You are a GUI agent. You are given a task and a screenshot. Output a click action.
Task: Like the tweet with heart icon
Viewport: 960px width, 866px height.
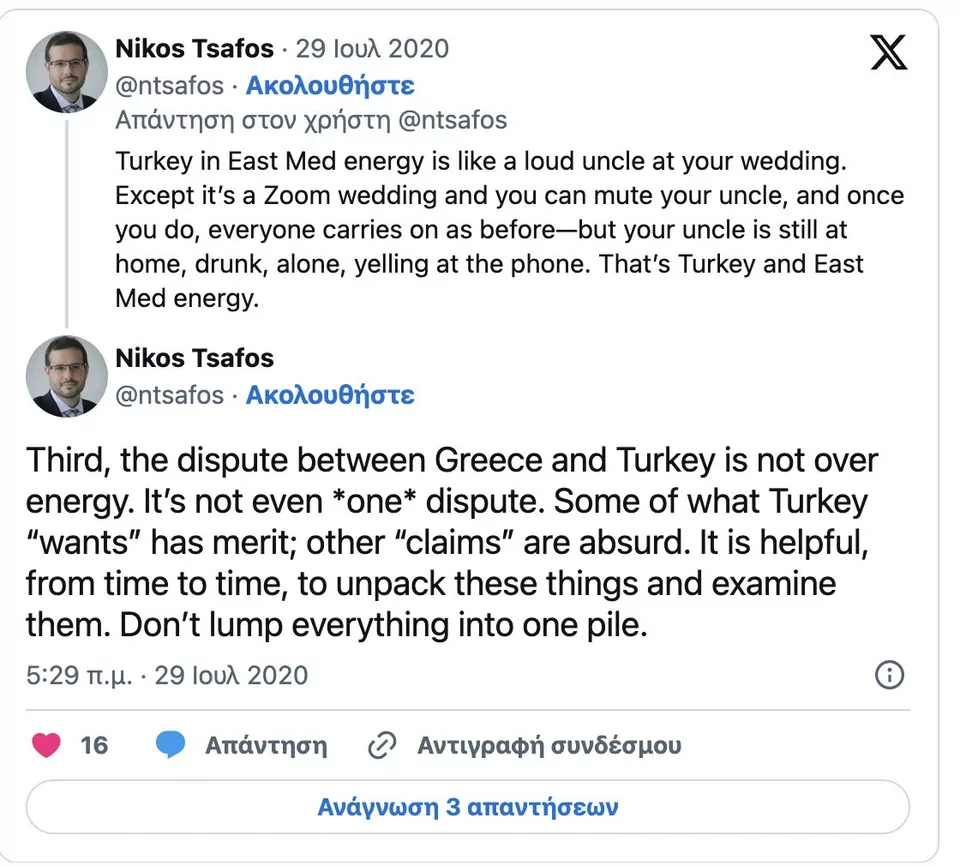pos(46,745)
